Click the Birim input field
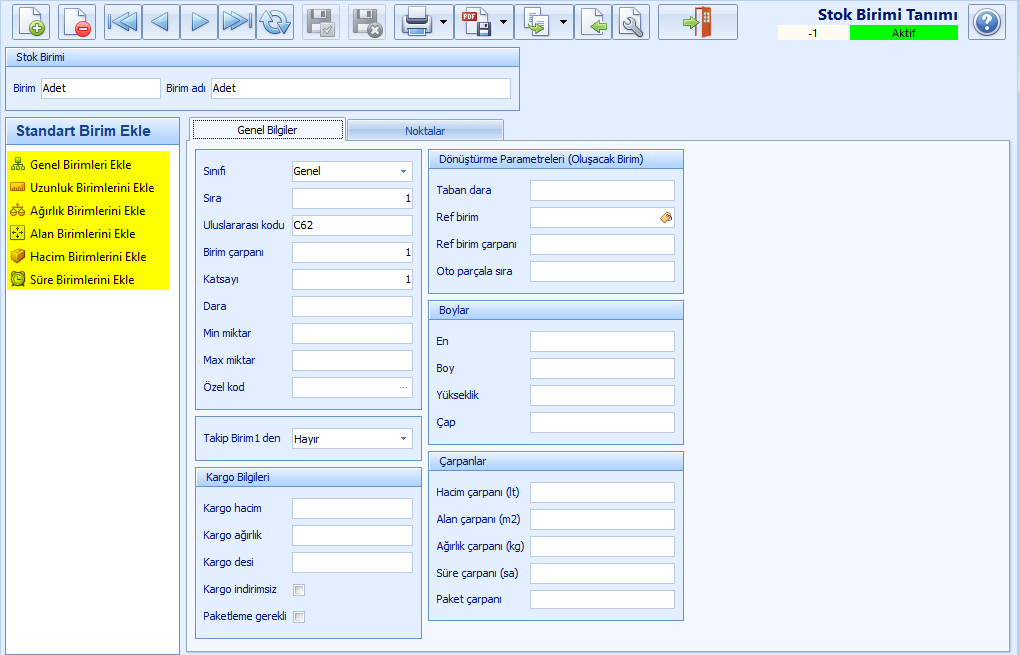1020x655 pixels. (x=101, y=88)
